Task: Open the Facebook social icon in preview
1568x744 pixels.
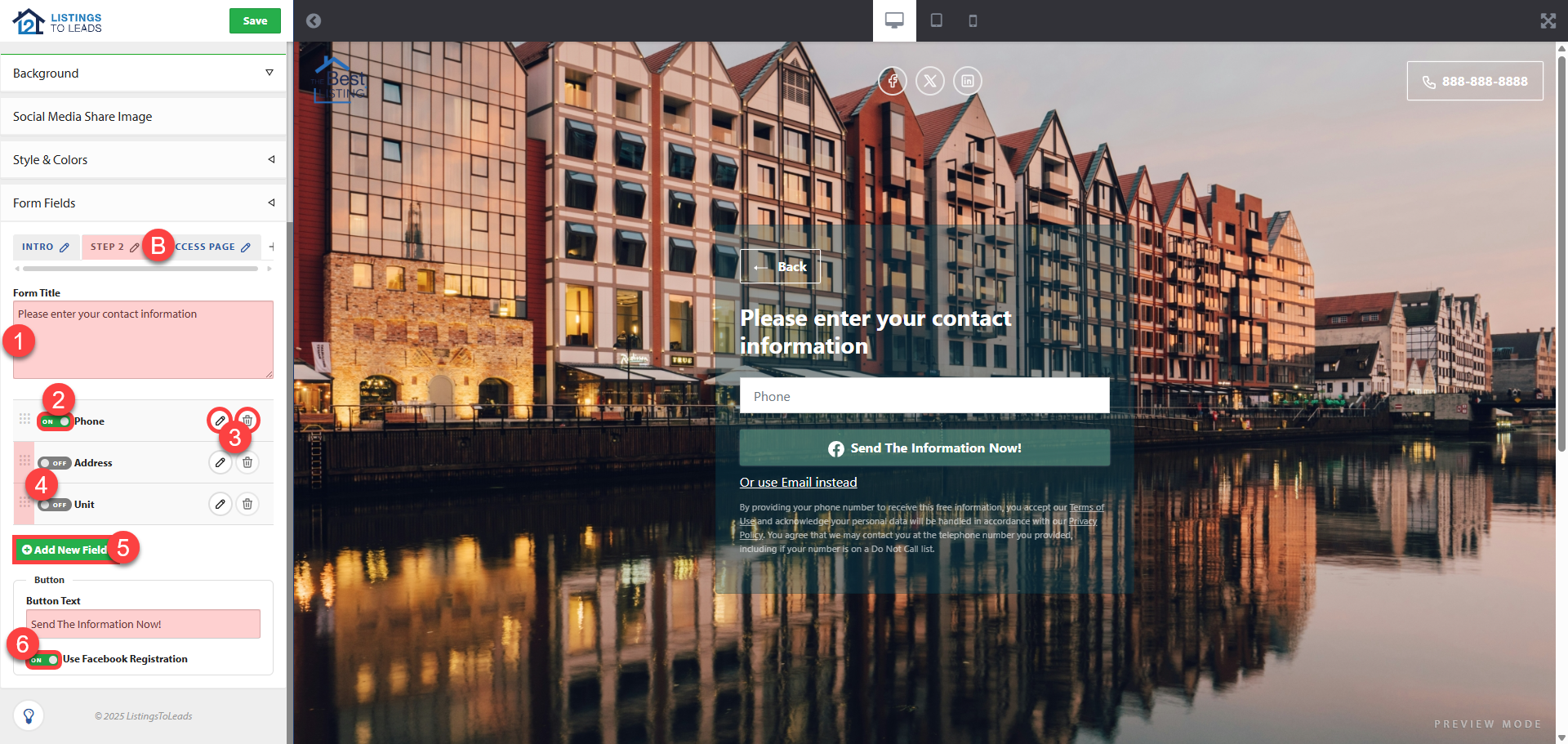Action: click(893, 81)
